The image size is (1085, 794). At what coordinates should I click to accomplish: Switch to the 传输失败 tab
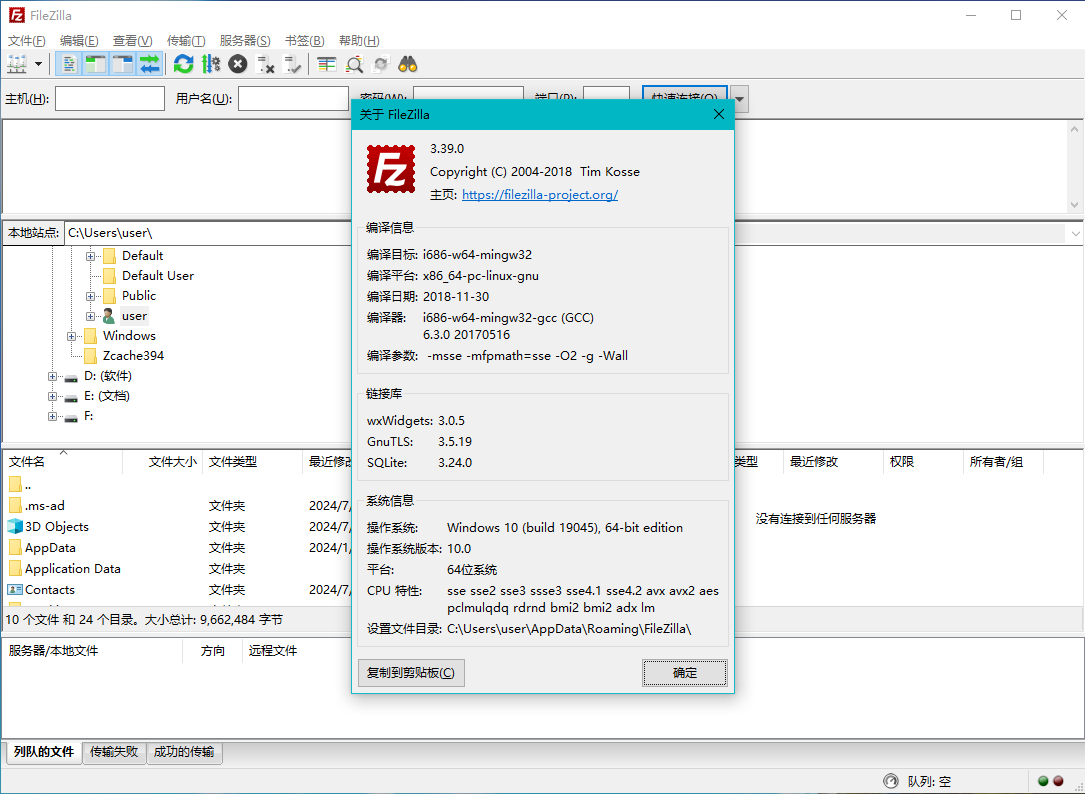tap(114, 752)
